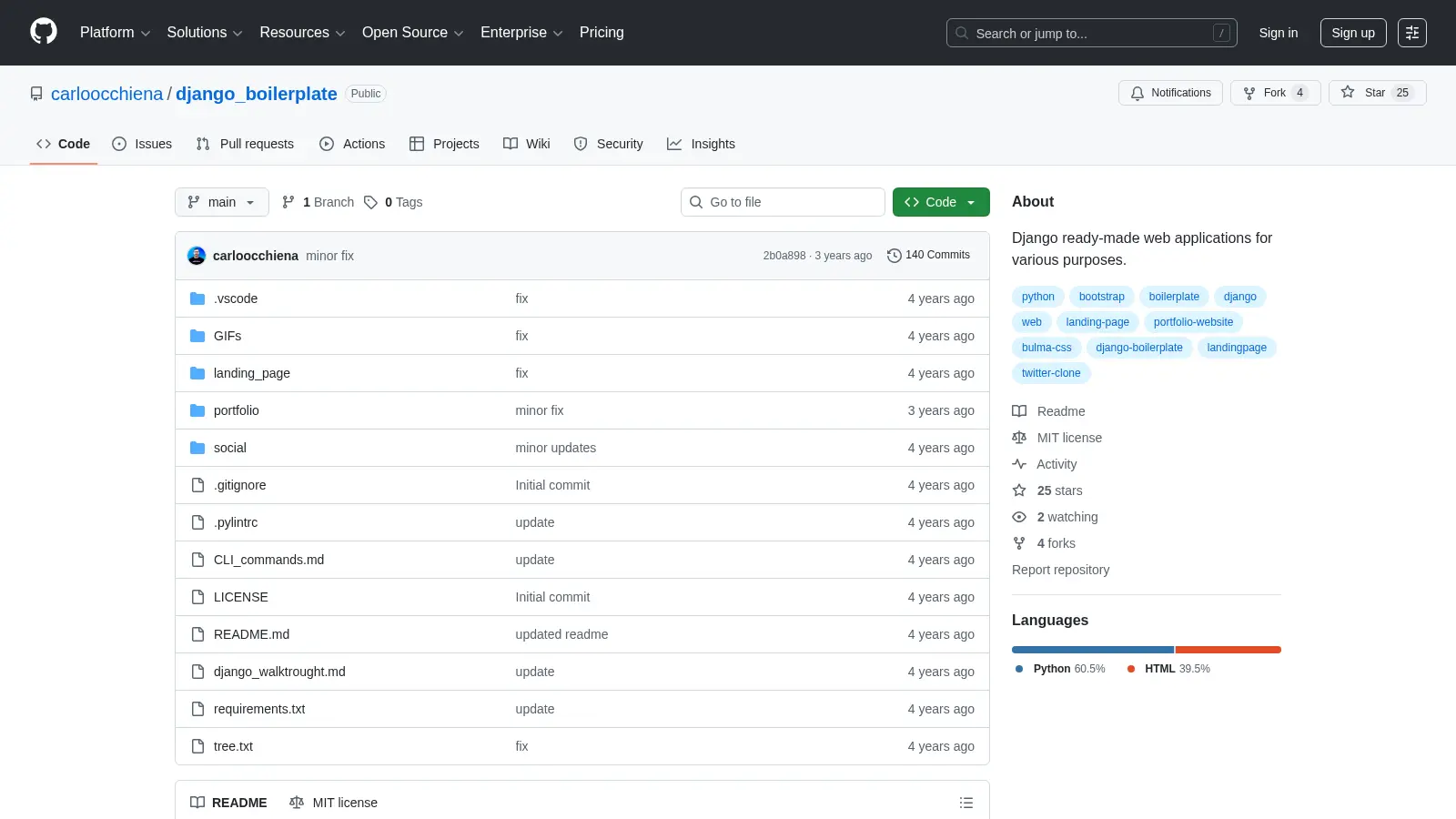The height and width of the screenshot is (819, 1456).
Task: Click the fork icon beside 4 forks
Action: coord(1019,543)
